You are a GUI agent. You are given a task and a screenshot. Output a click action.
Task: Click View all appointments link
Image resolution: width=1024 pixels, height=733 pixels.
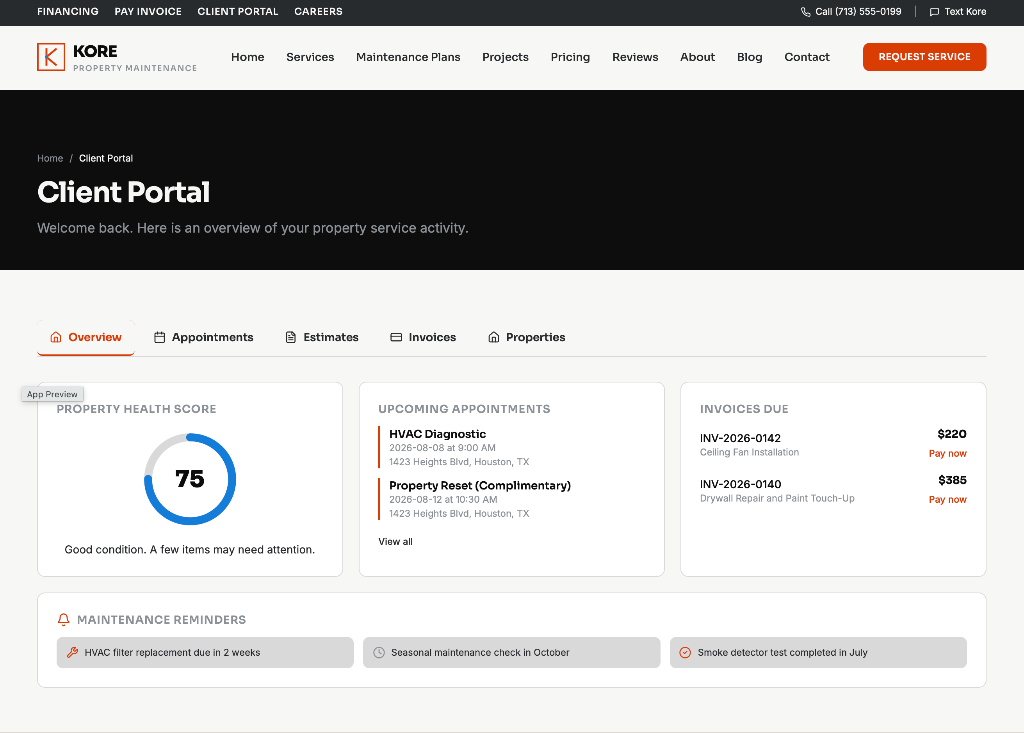click(x=395, y=542)
